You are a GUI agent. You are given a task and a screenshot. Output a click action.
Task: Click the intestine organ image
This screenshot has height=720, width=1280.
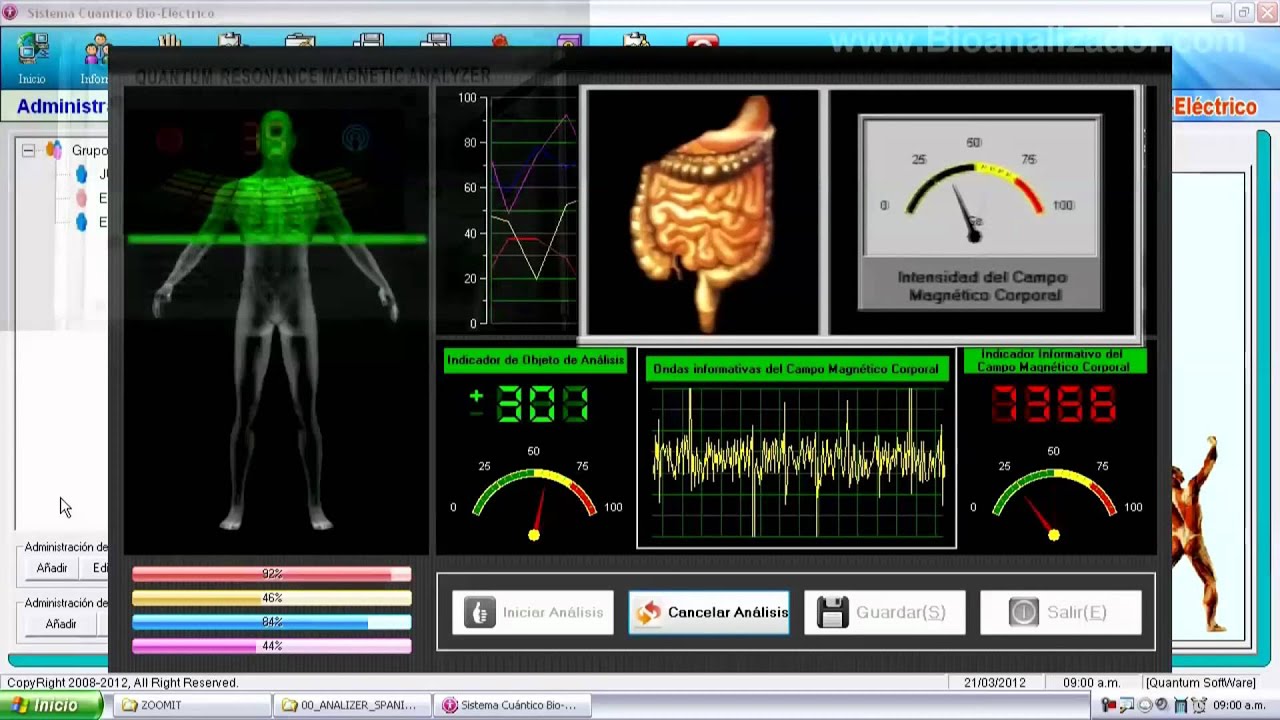click(x=702, y=212)
